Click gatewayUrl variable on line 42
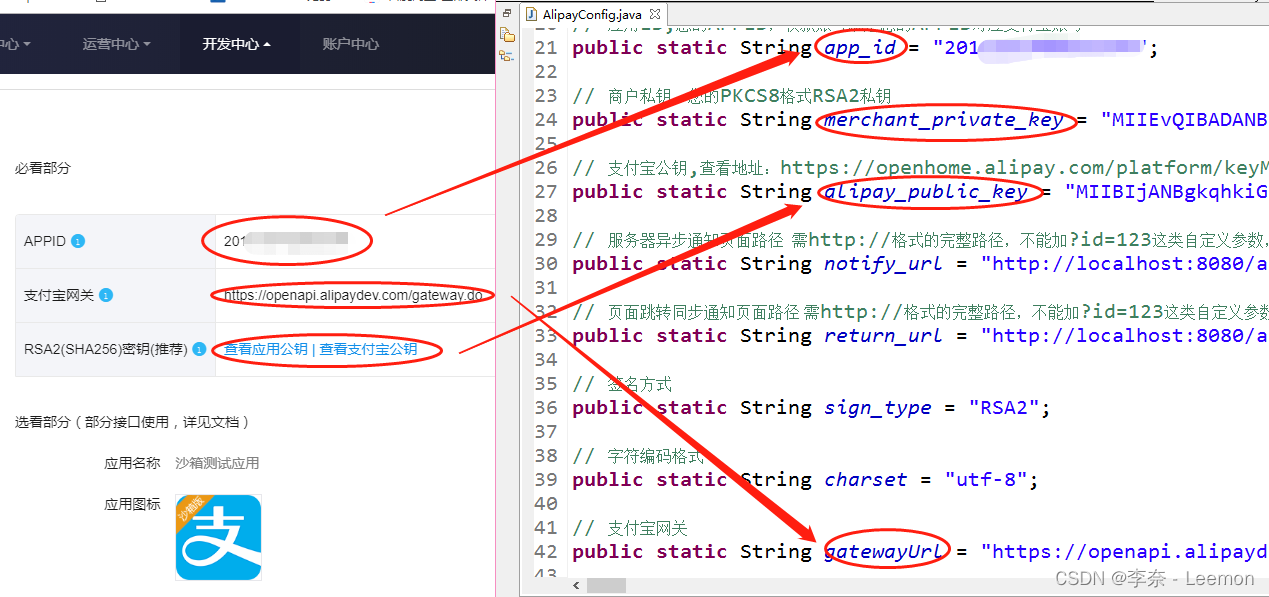Screen dimensions: 1269x597 (884, 552)
